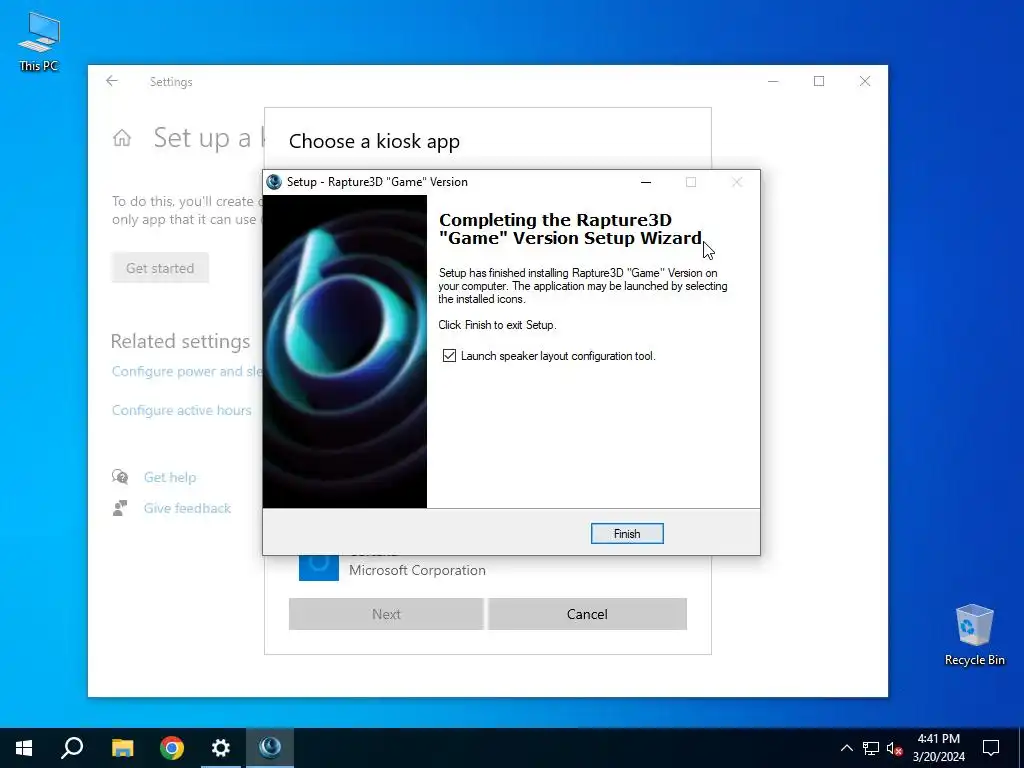Open the notification center icon
The height and width of the screenshot is (768, 1024).
(991, 748)
